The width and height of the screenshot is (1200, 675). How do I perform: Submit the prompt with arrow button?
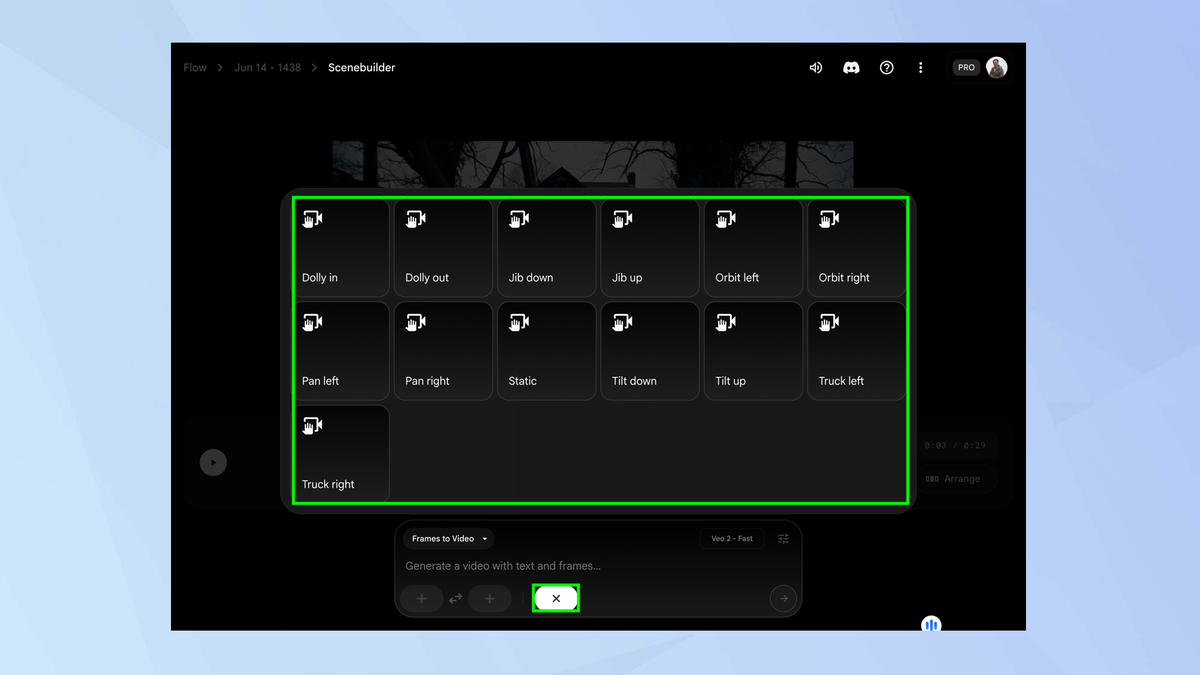point(783,599)
